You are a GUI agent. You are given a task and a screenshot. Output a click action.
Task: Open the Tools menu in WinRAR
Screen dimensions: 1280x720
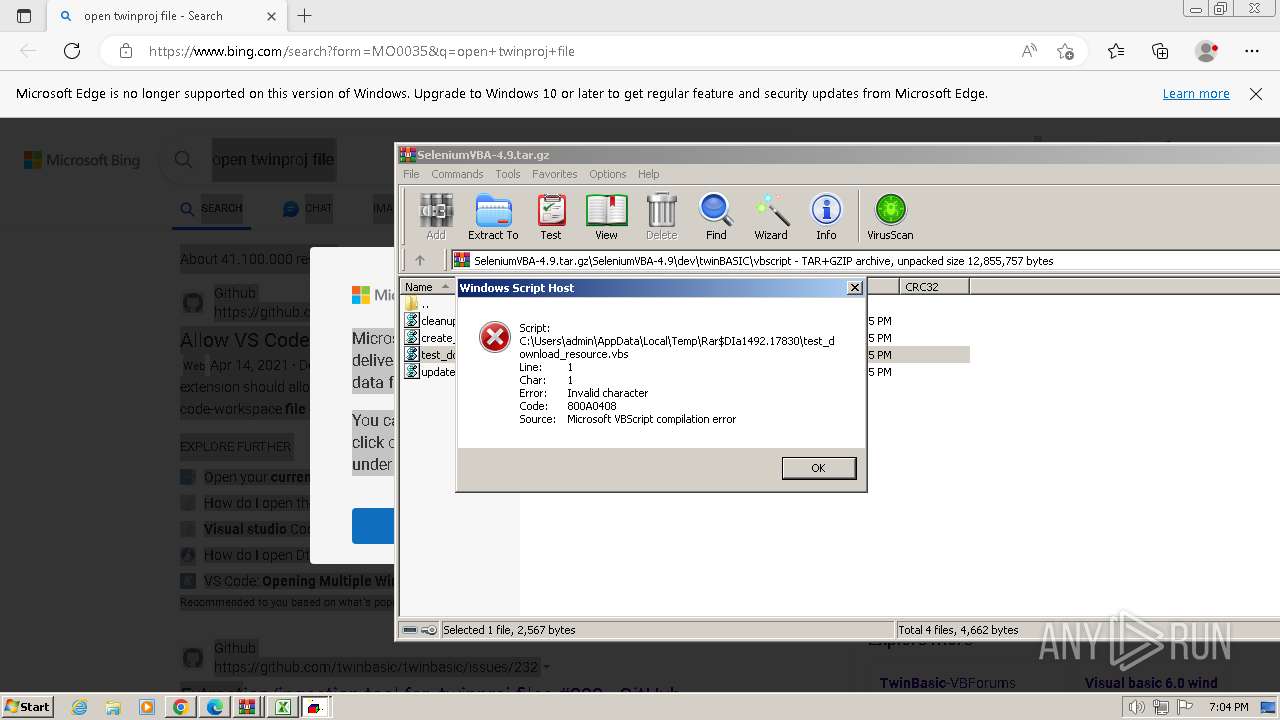coord(508,174)
